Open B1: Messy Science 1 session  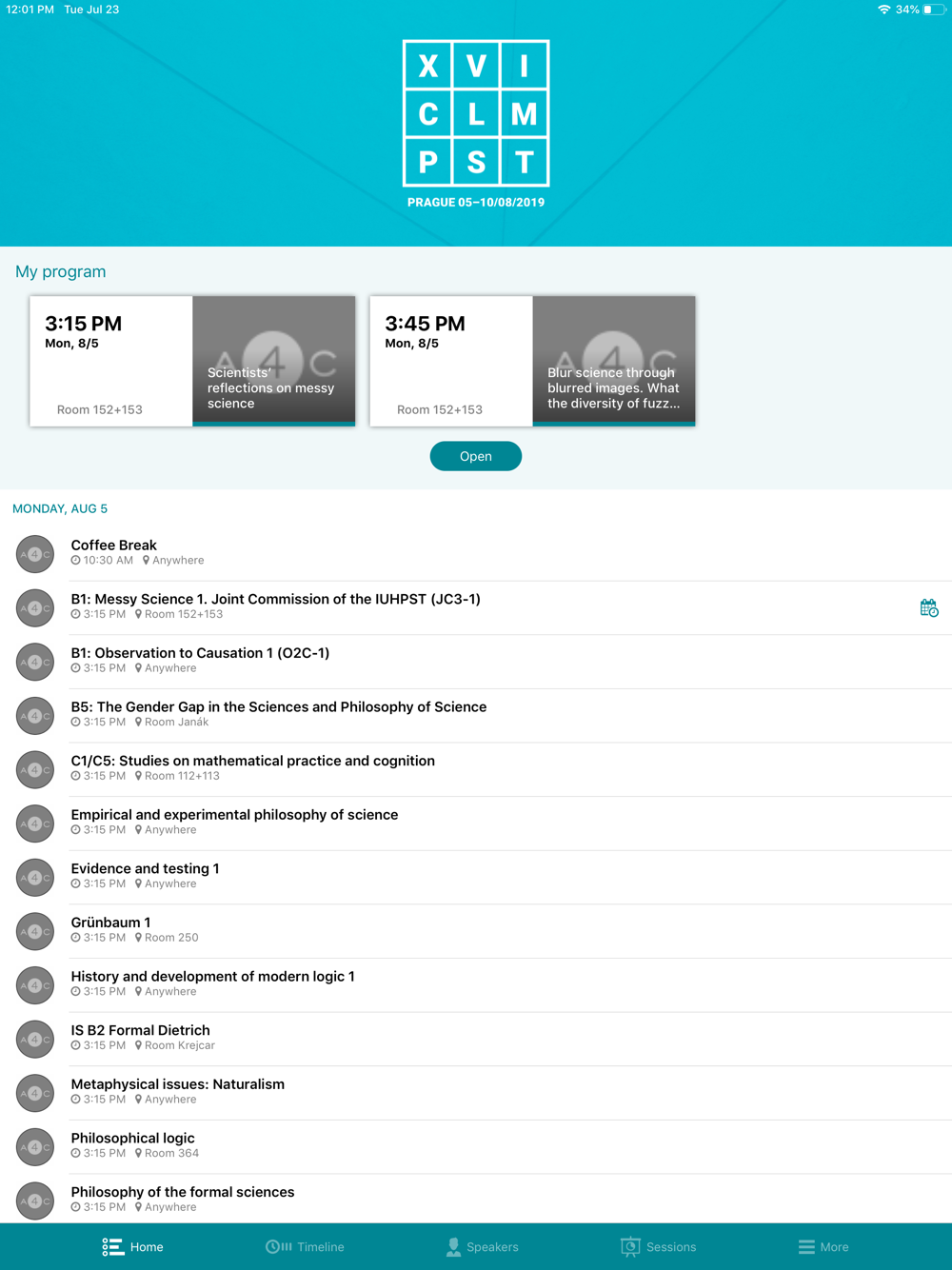point(476,607)
